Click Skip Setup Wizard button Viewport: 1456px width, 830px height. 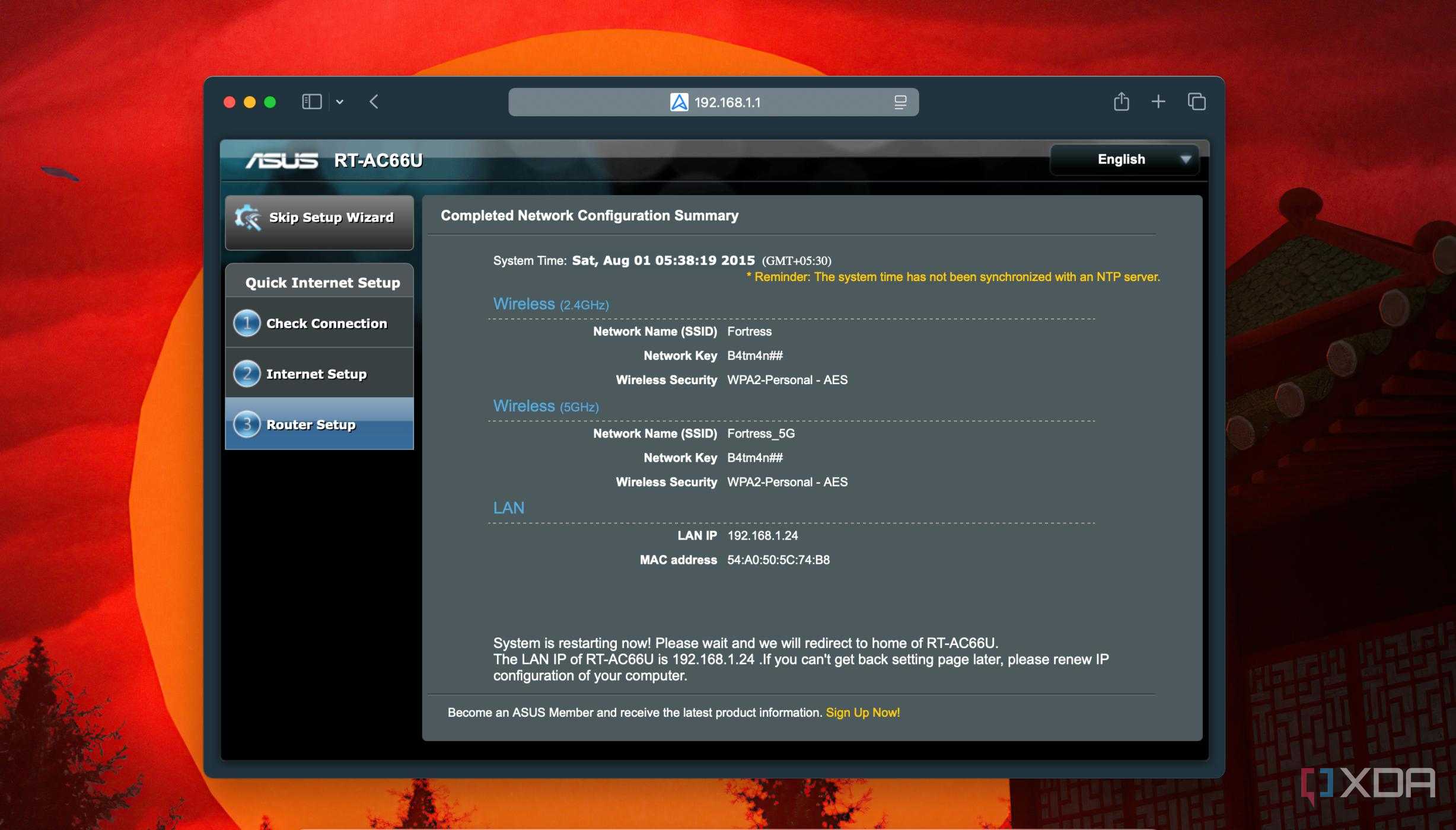[x=319, y=222]
